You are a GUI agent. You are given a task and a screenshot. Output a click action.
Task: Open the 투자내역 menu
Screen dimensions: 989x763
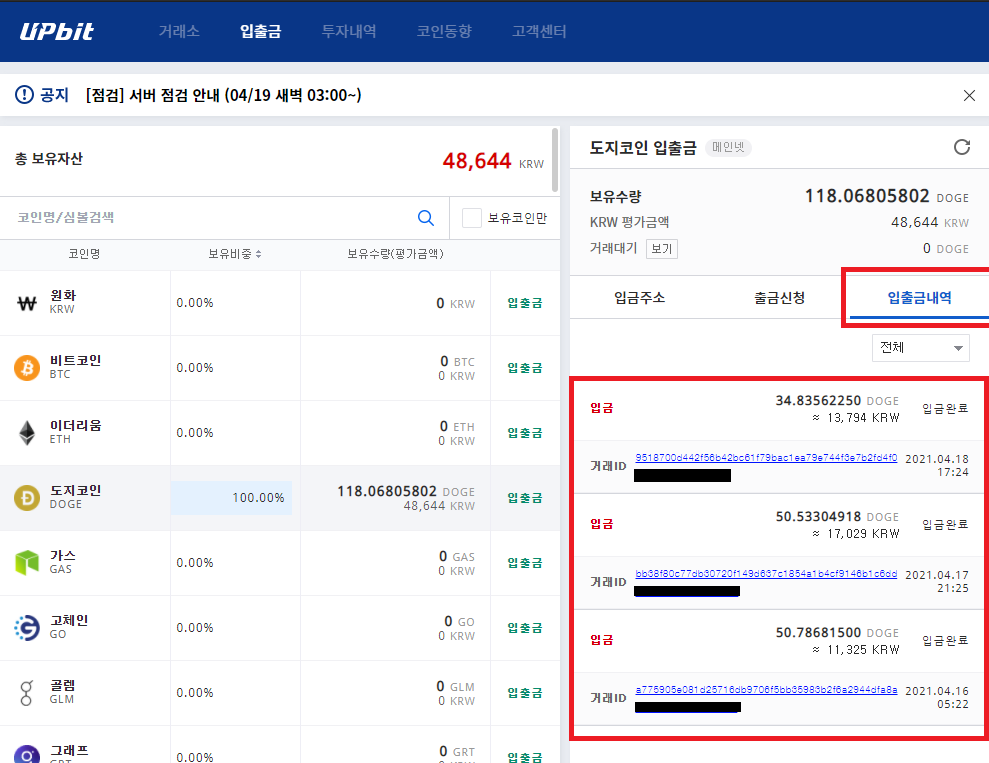349,31
